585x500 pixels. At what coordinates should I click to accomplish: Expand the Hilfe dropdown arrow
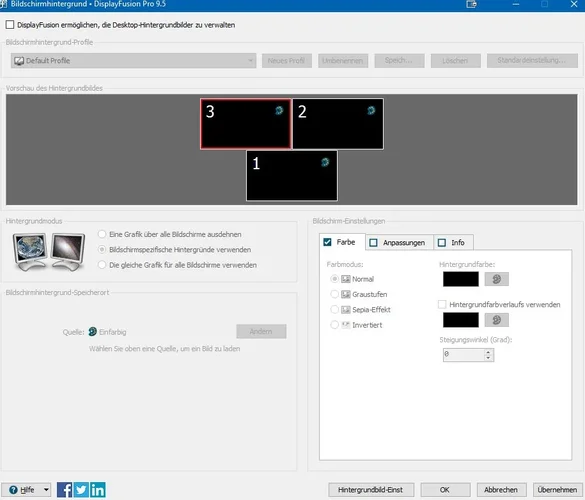[x=46, y=490]
